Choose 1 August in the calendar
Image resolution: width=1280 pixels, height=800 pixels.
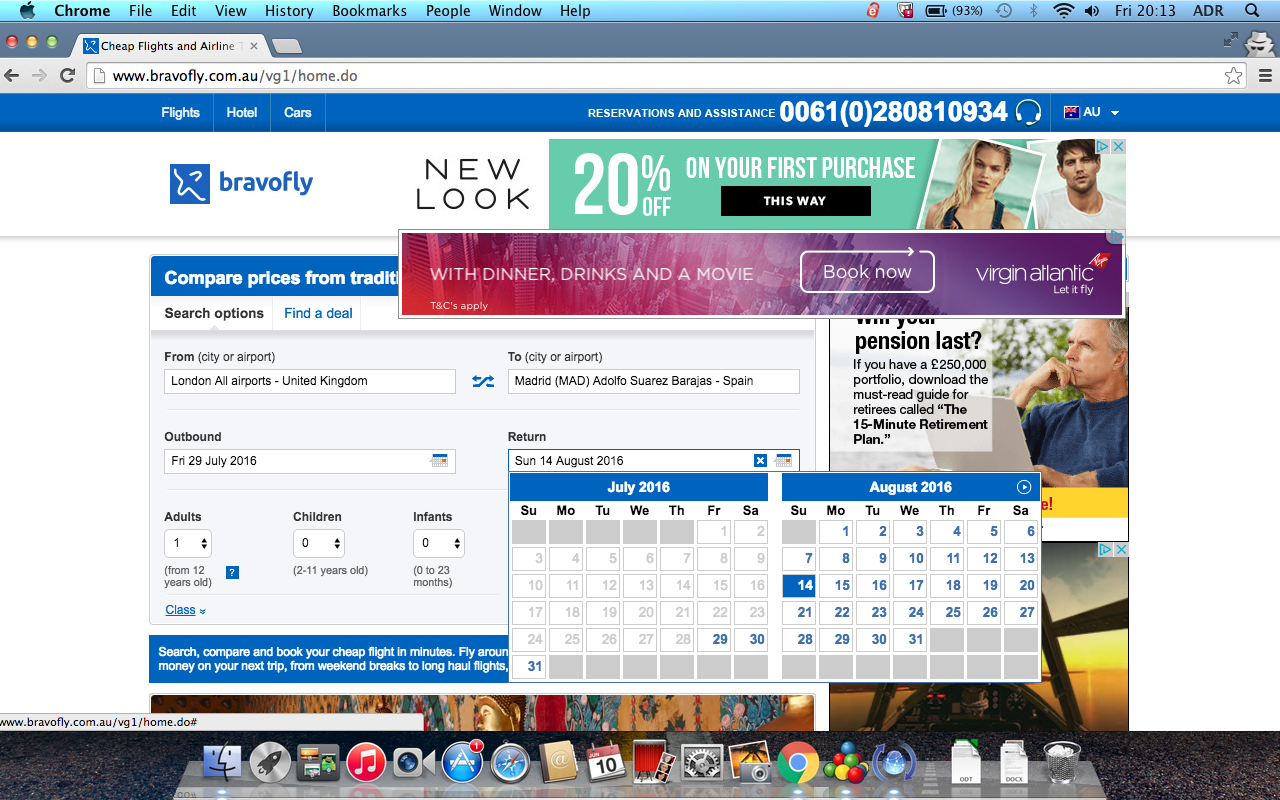tap(836, 531)
